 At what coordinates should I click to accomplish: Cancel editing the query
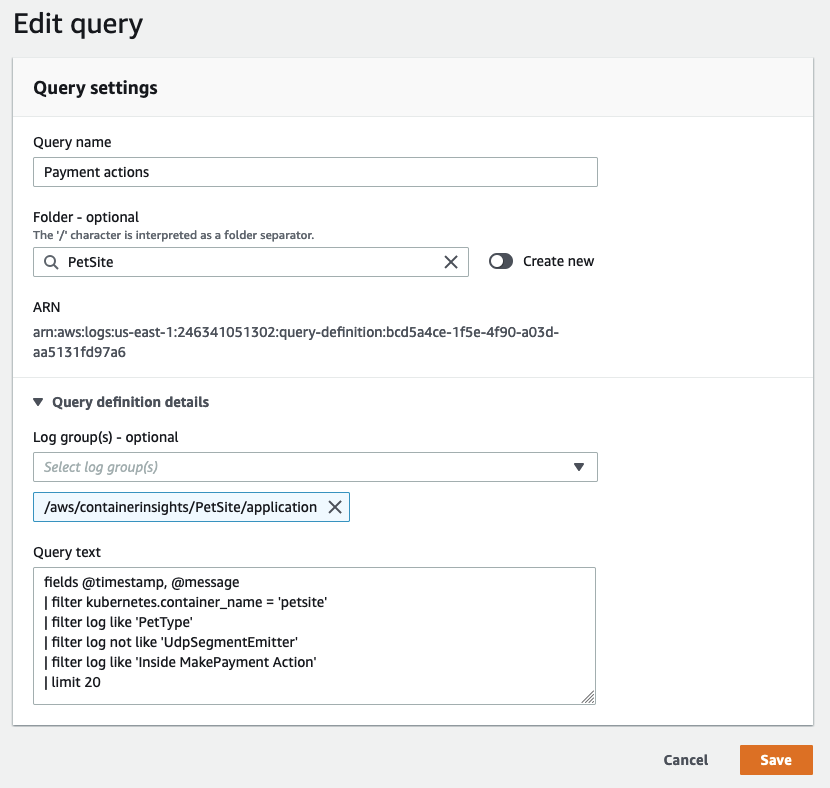point(685,760)
